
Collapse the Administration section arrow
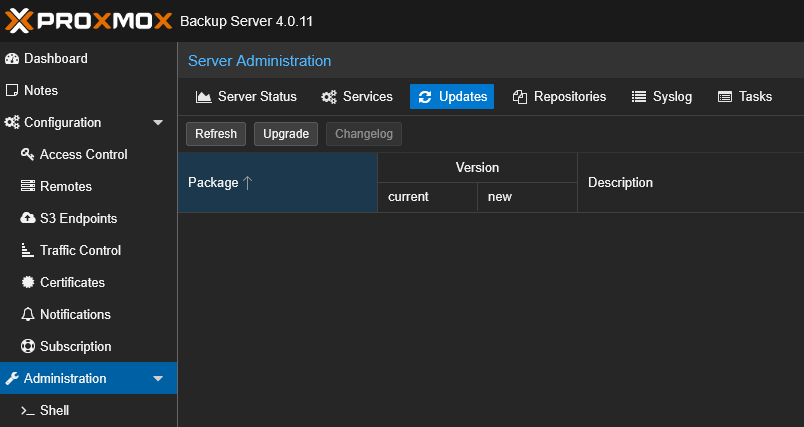(158, 379)
